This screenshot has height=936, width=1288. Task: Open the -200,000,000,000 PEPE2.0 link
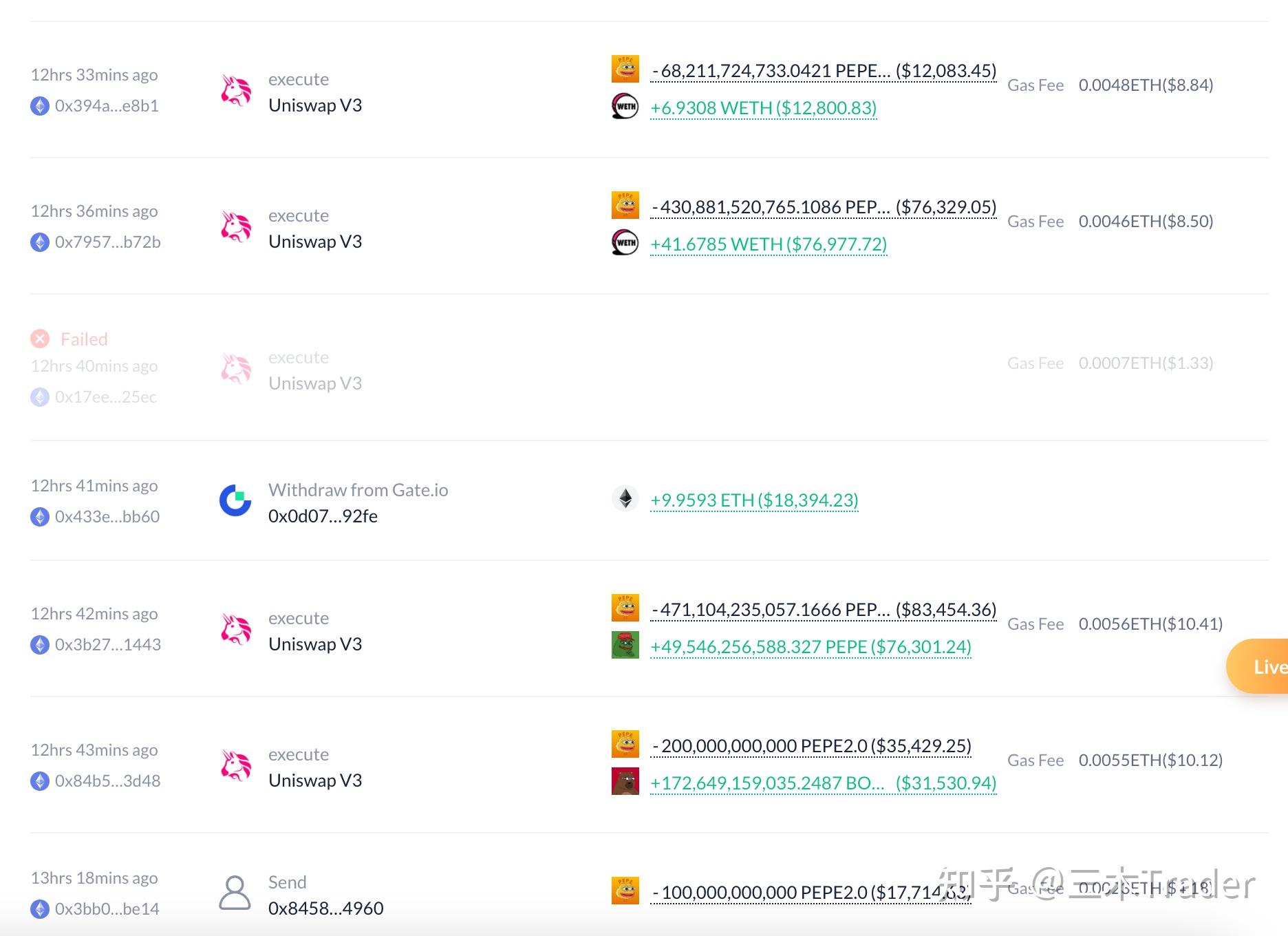[811, 746]
